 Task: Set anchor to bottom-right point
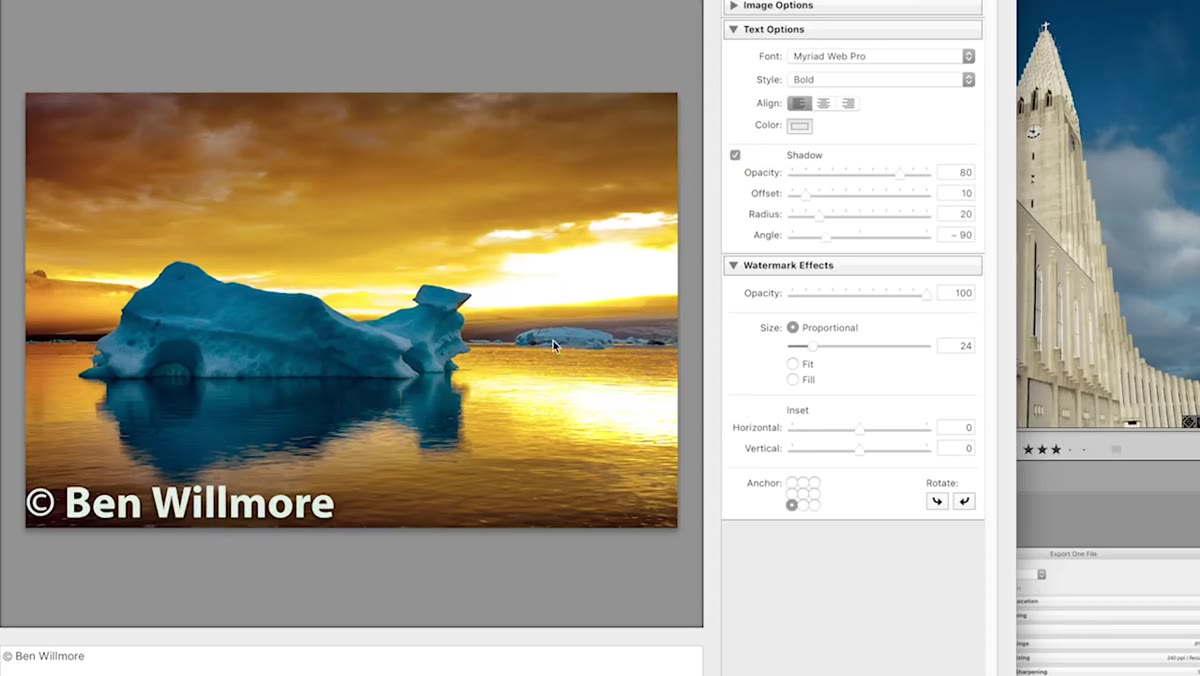tap(815, 505)
